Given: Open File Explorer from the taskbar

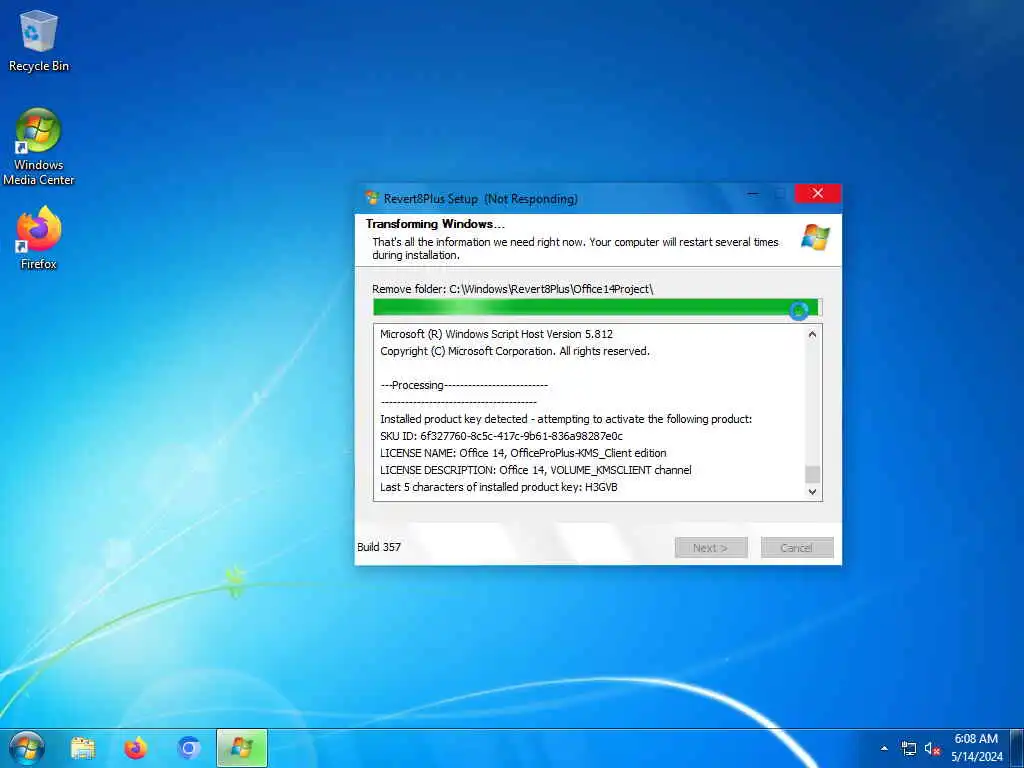Looking at the screenshot, I should coord(83,748).
